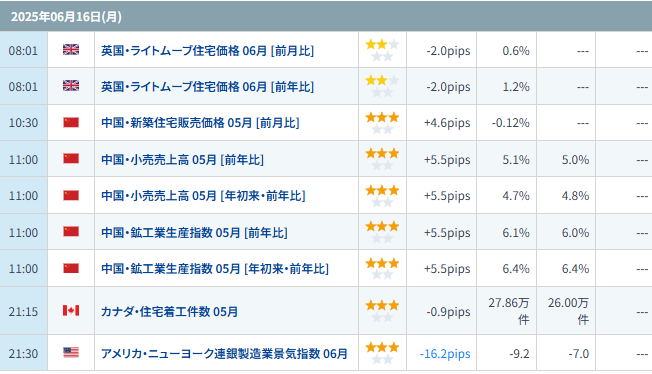Click China flag beside new home prices row
Viewport: 652px width, 374px height.
point(71,122)
